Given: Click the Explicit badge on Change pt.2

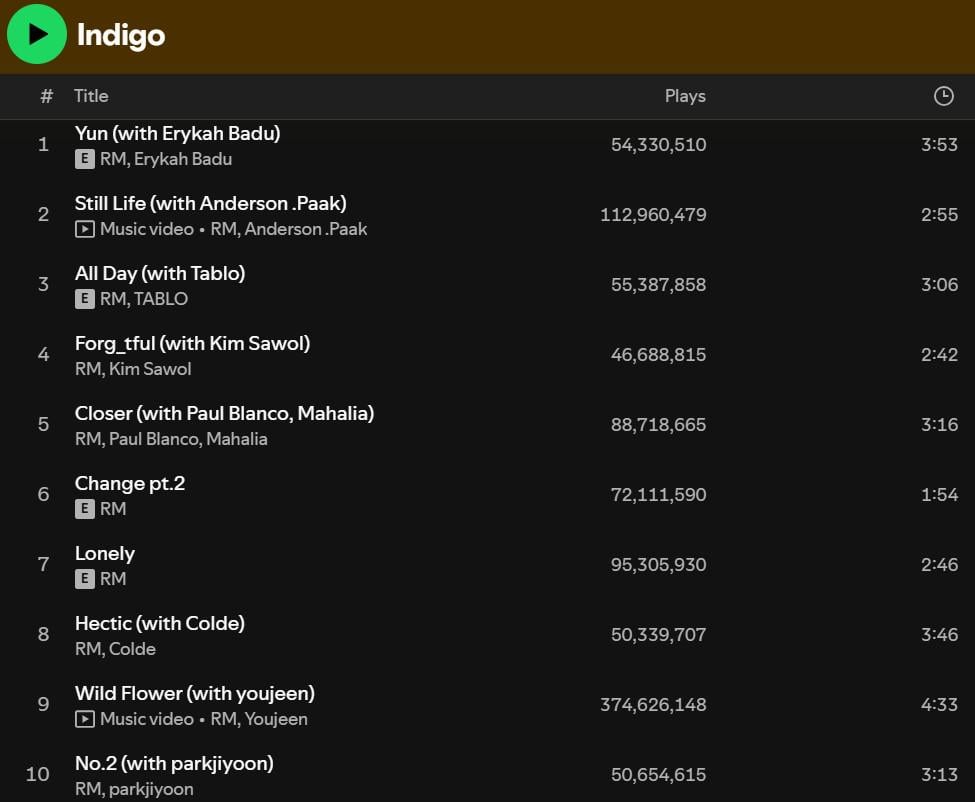Looking at the screenshot, I should (x=85, y=508).
